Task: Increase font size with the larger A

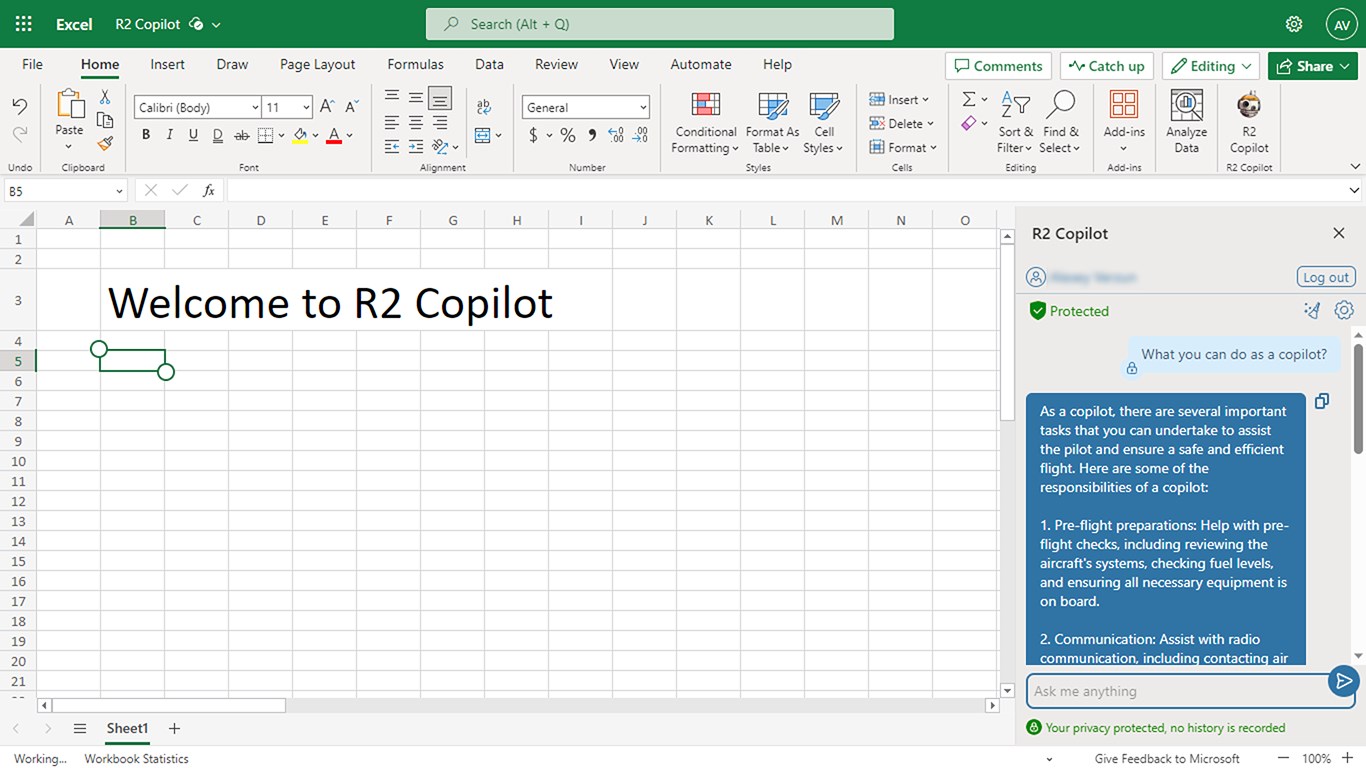Action: coord(327,107)
